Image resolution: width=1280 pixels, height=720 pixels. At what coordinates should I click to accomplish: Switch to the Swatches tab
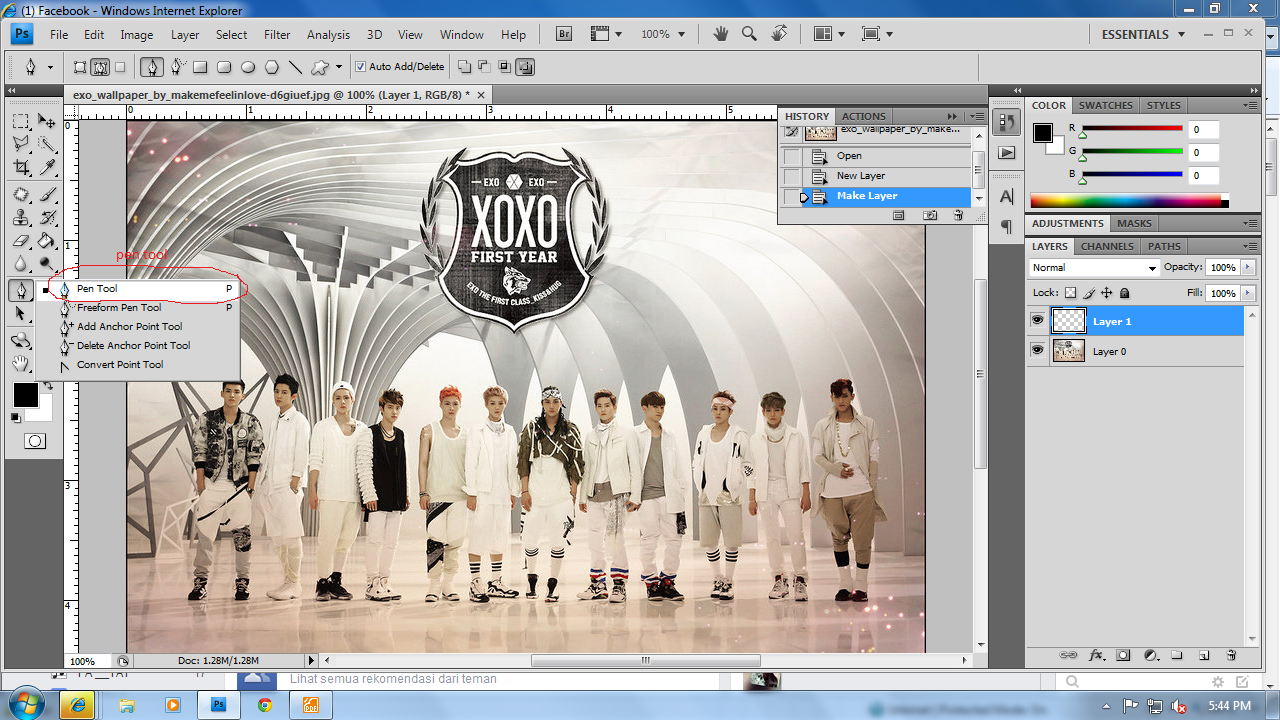(x=1105, y=105)
